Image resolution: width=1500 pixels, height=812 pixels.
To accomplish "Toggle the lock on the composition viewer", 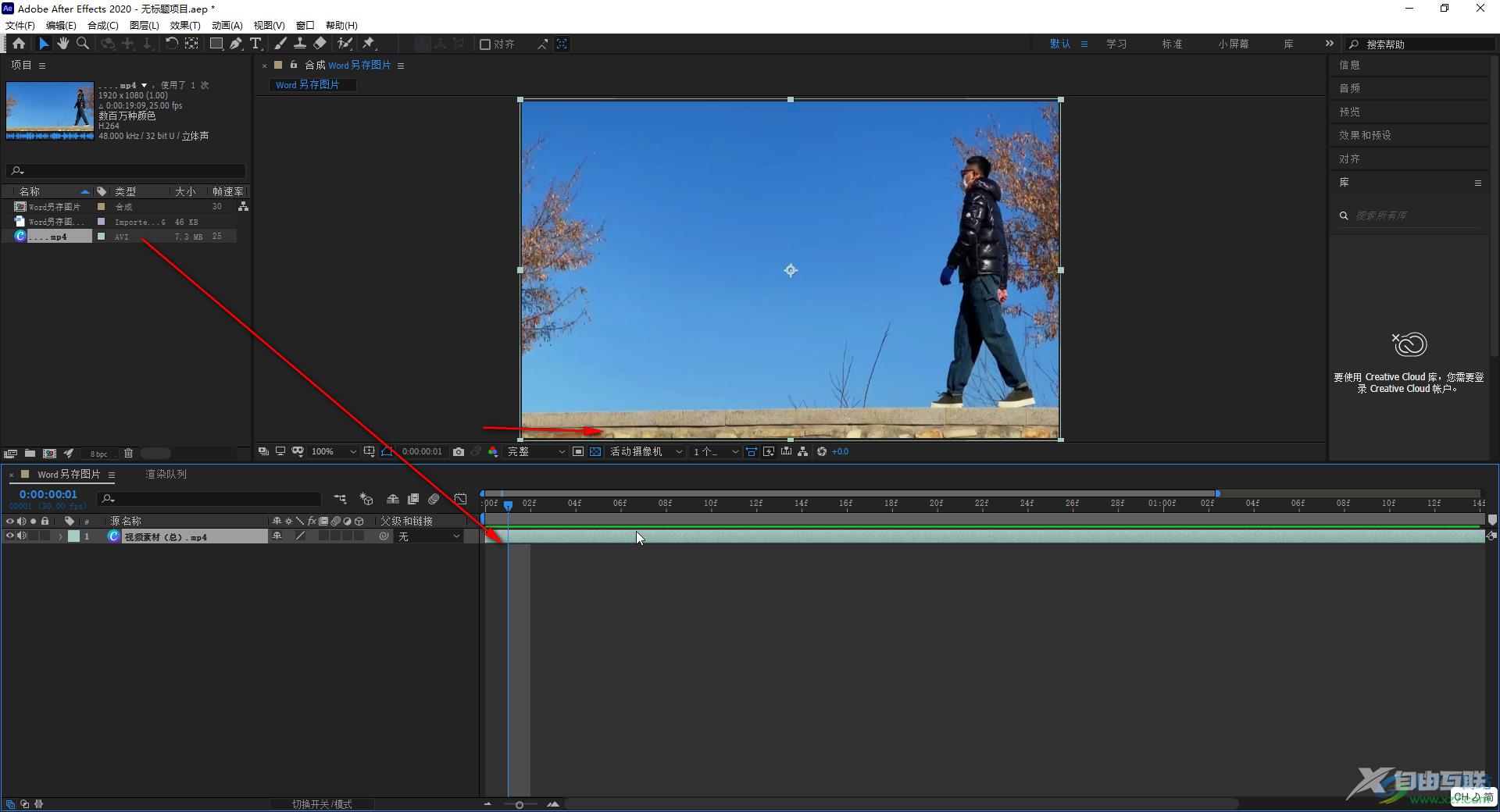I will click(x=294, y=65).
